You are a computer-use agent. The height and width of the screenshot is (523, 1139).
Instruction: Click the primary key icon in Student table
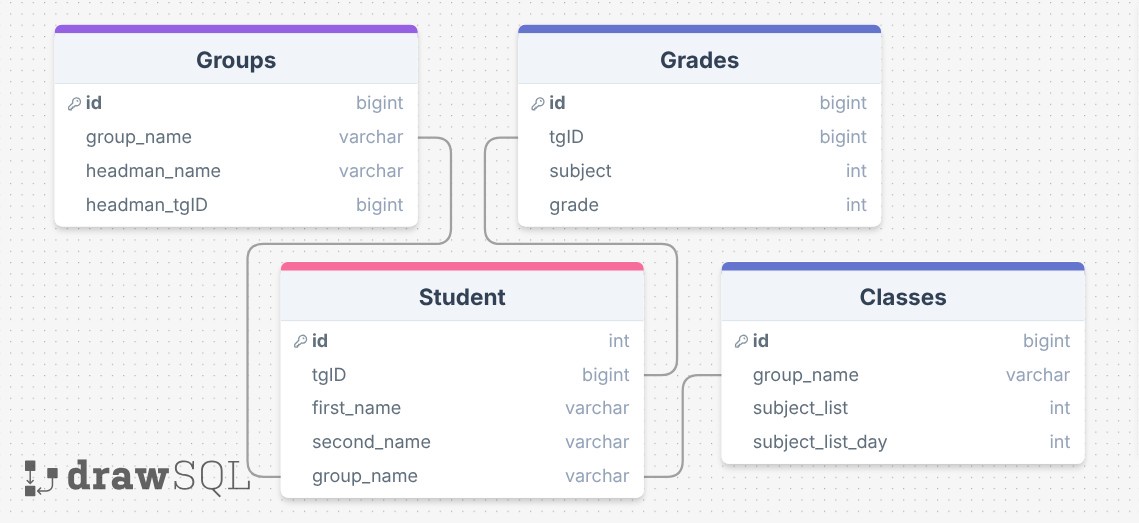[300, 341]
